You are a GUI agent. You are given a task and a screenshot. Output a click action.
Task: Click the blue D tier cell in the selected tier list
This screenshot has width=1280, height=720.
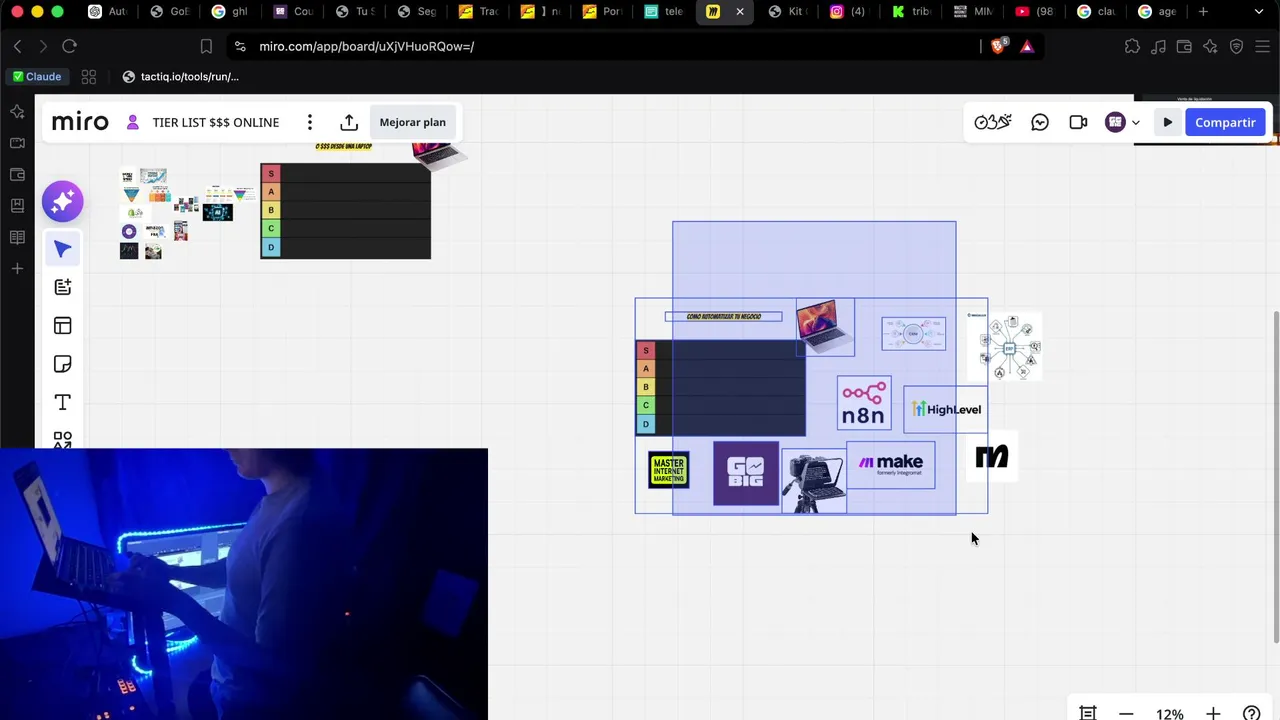[646, 424]
